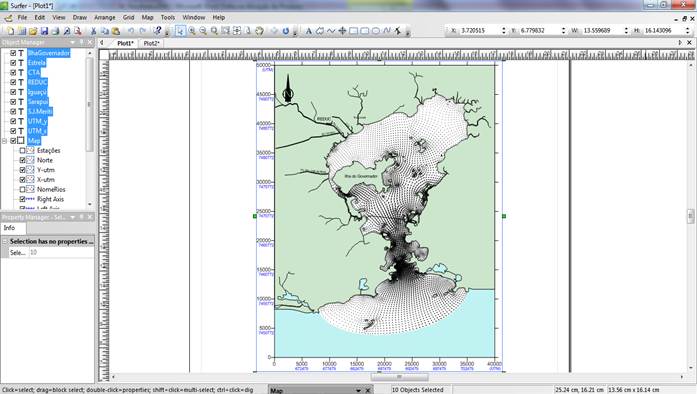Select the Symbol cross tool
This screenshot has height=394, width=697.
pyautogui.click(x=342, y=31)
